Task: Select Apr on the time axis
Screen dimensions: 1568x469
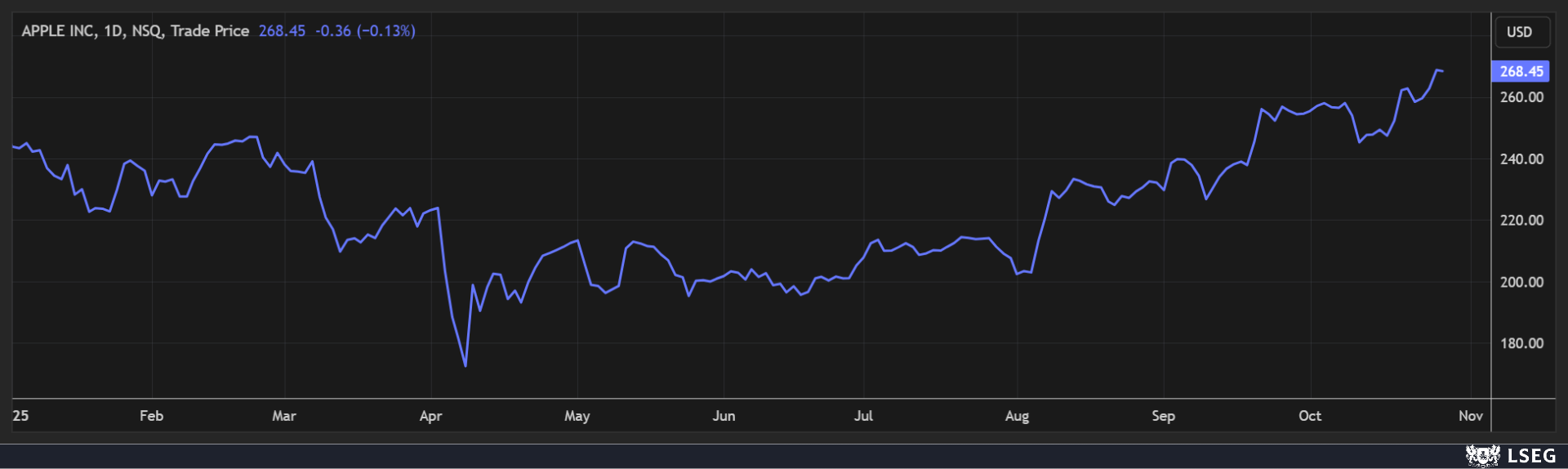Action: click(430, 416)
